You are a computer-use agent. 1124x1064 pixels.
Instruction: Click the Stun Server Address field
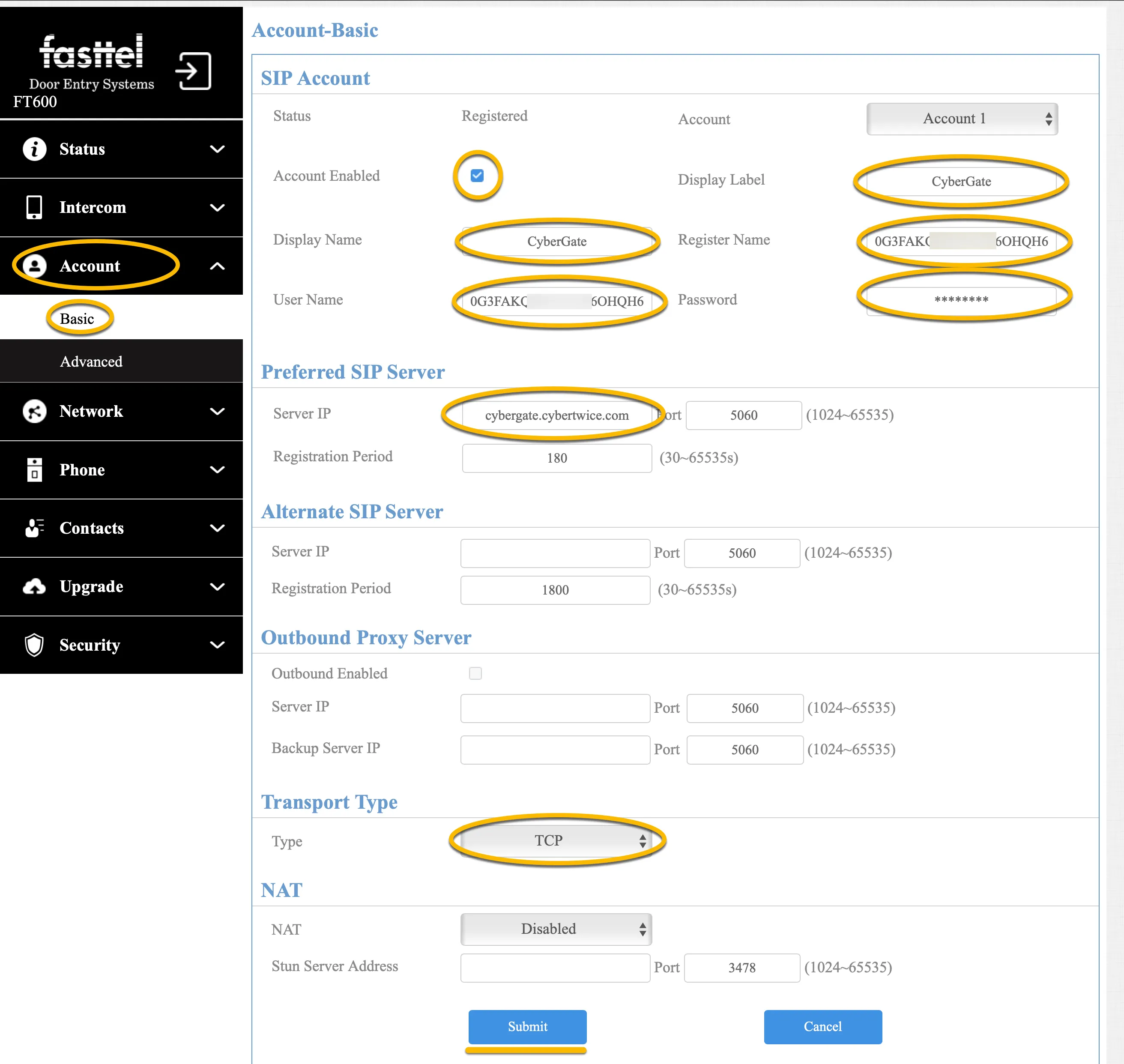555,968
